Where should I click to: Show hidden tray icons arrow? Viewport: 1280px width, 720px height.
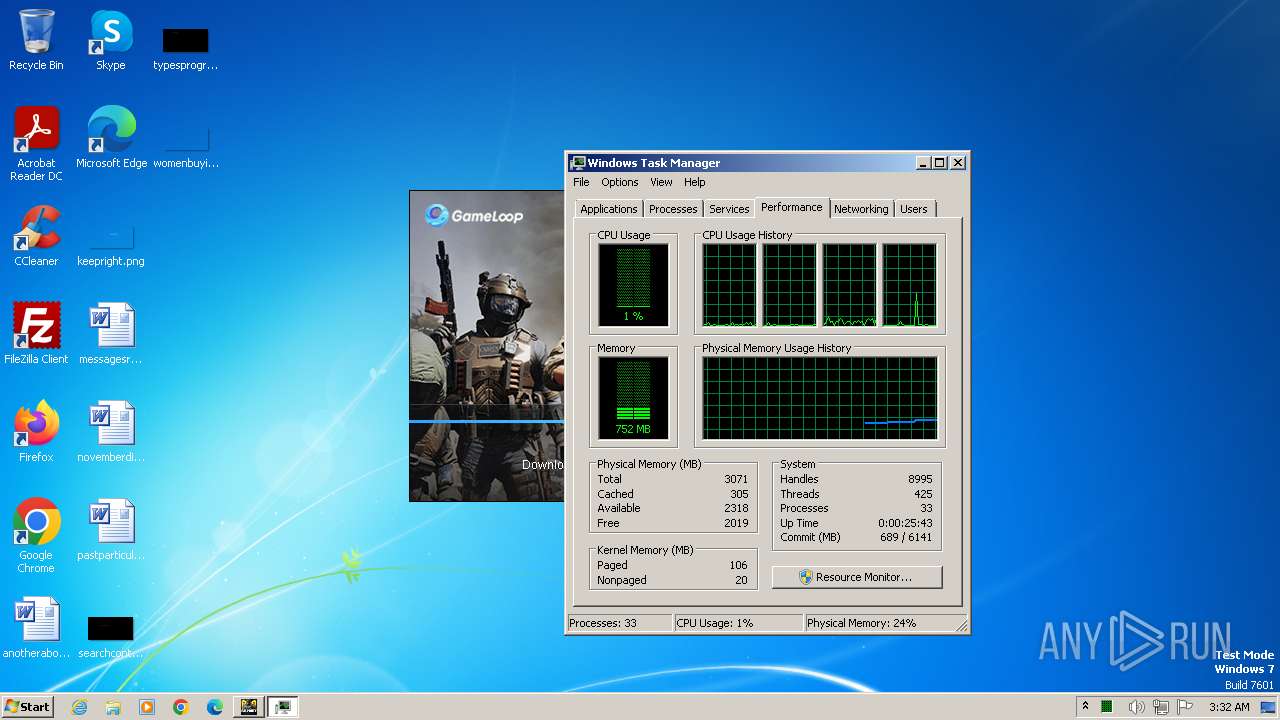(x=1085, y=707)
